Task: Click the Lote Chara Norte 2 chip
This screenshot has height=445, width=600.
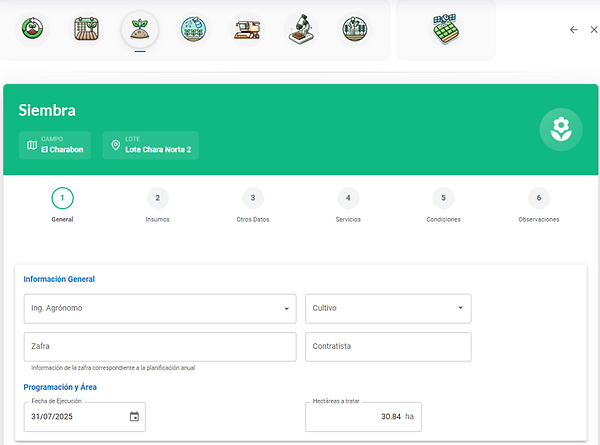Action: tap(150, 145)
